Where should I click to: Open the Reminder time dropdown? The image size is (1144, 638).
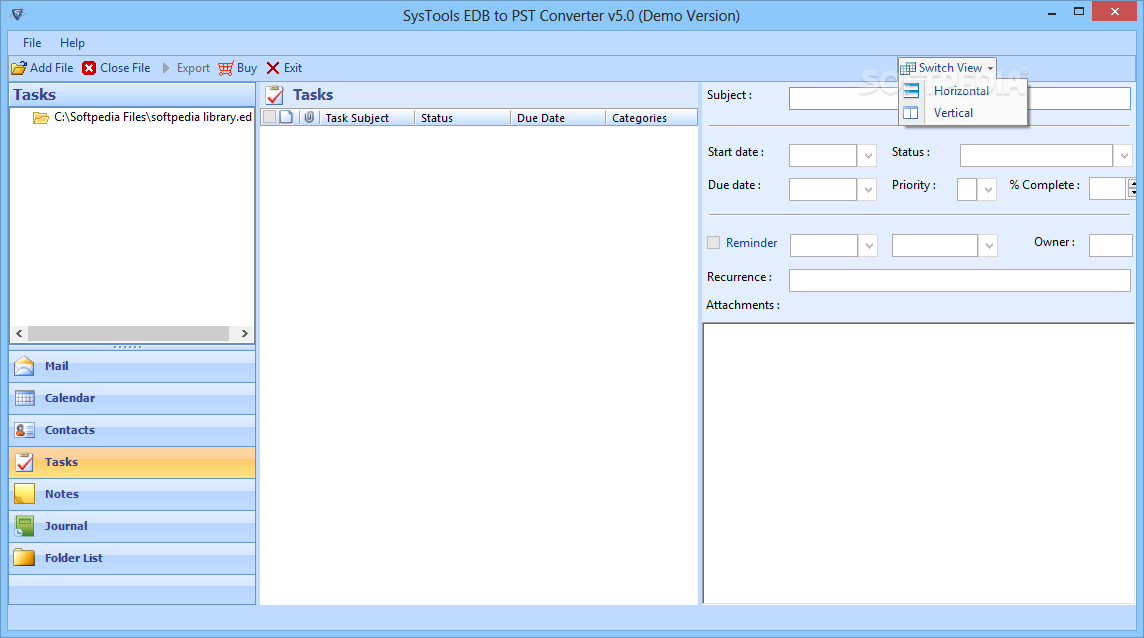click(989, 245)
